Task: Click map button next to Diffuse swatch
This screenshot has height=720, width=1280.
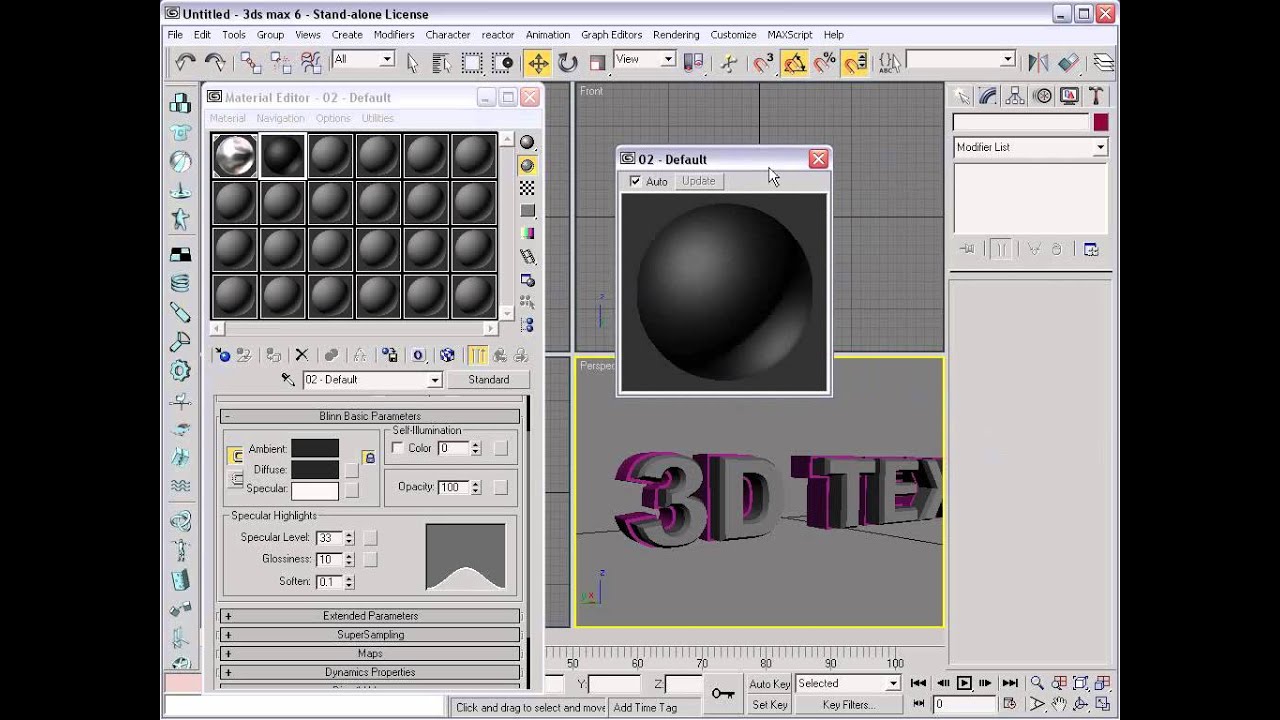Action: 352,469
